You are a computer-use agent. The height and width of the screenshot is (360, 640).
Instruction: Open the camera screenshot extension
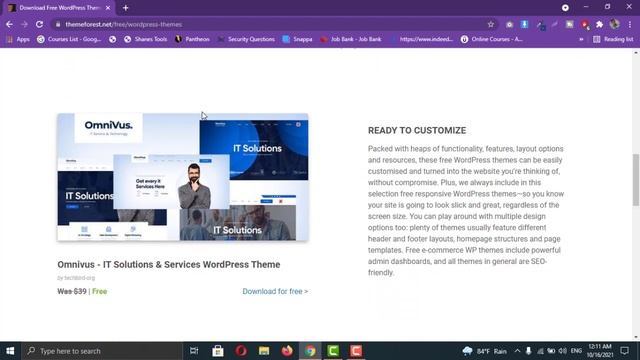509,24
